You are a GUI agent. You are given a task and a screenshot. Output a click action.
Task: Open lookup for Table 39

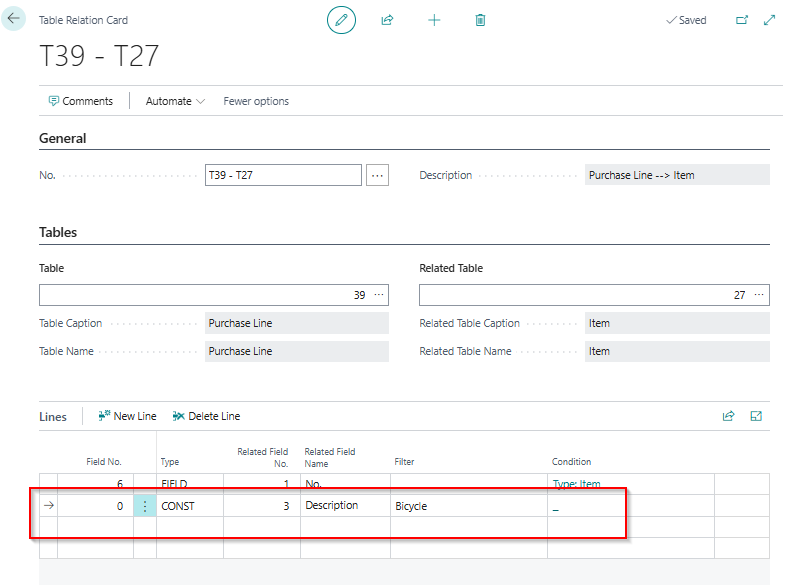pyautogui.click(x=379, y=295)
